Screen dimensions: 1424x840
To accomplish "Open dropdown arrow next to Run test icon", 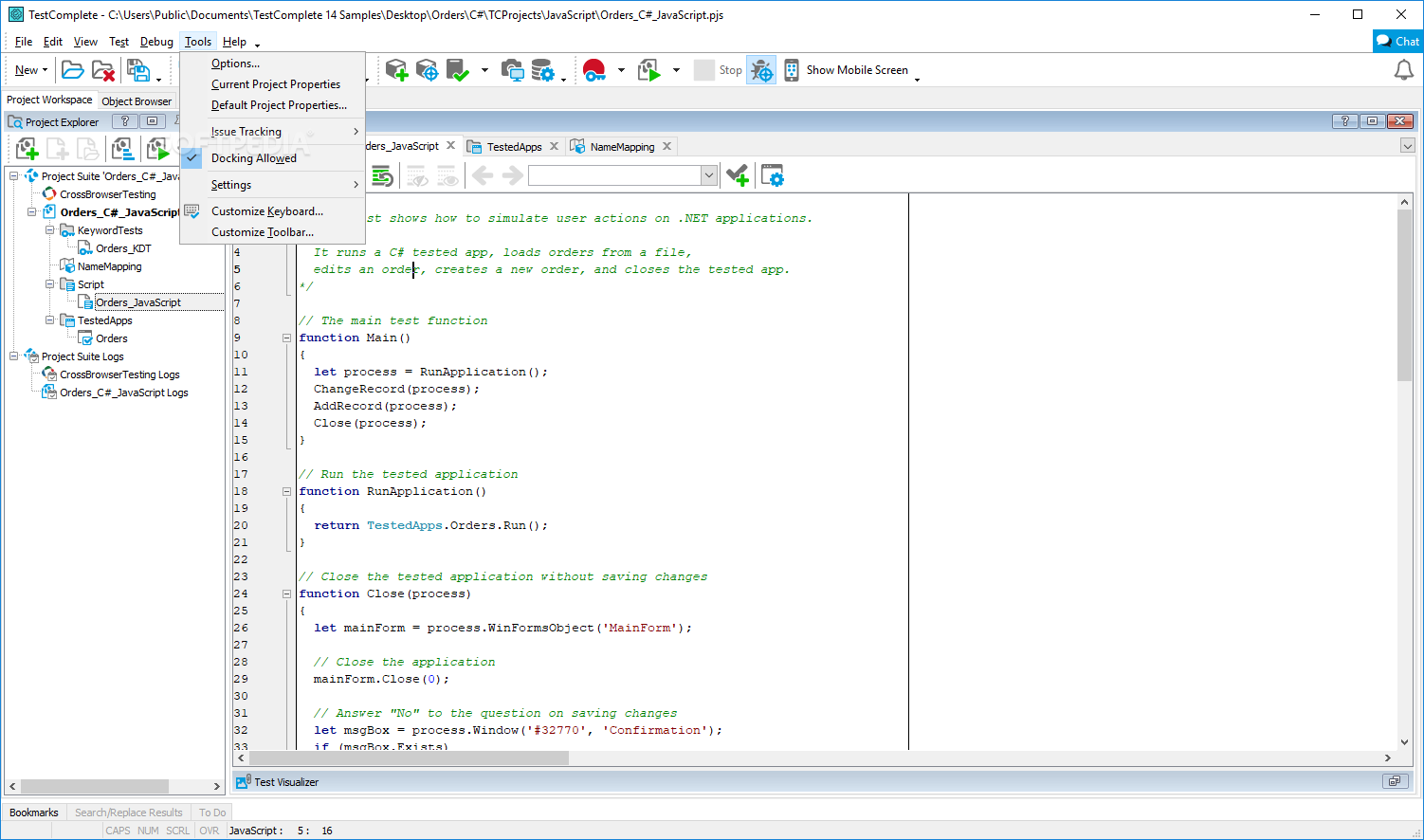I will (676, 70).
